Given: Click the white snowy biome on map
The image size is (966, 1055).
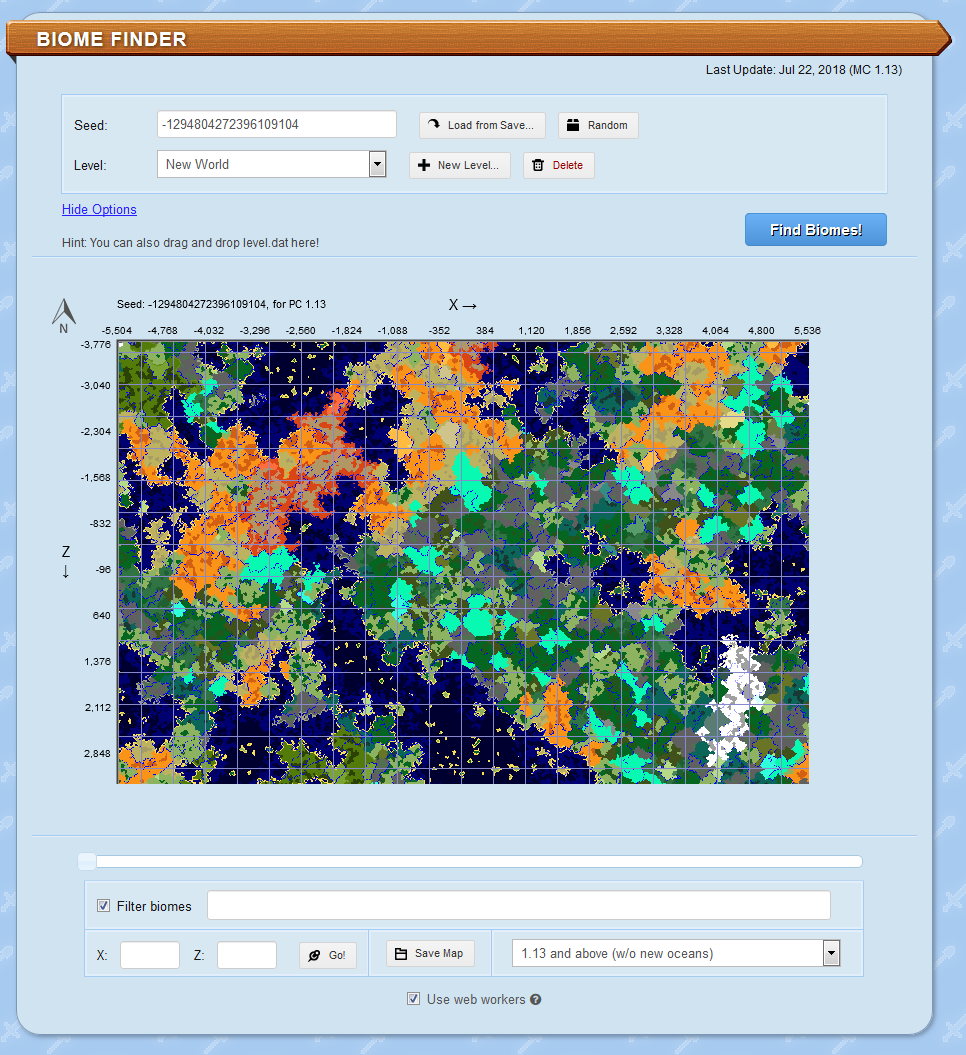Looking at the screenshot, I should click(738, 700).
